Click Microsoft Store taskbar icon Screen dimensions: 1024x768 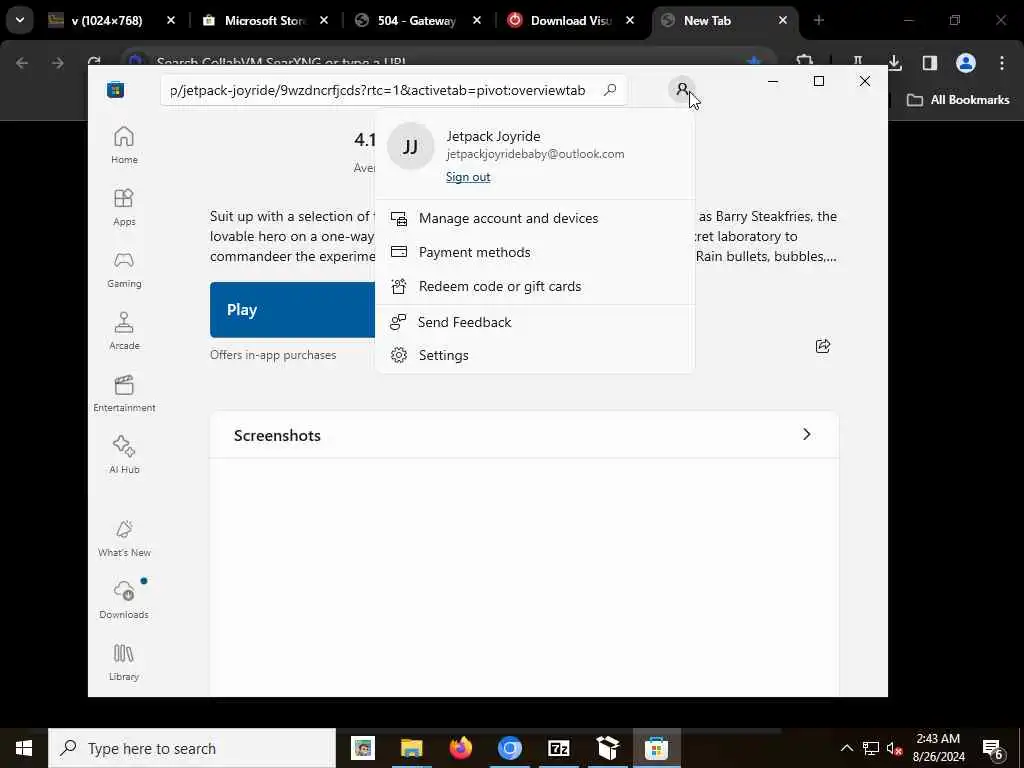(x=656, y=748)
